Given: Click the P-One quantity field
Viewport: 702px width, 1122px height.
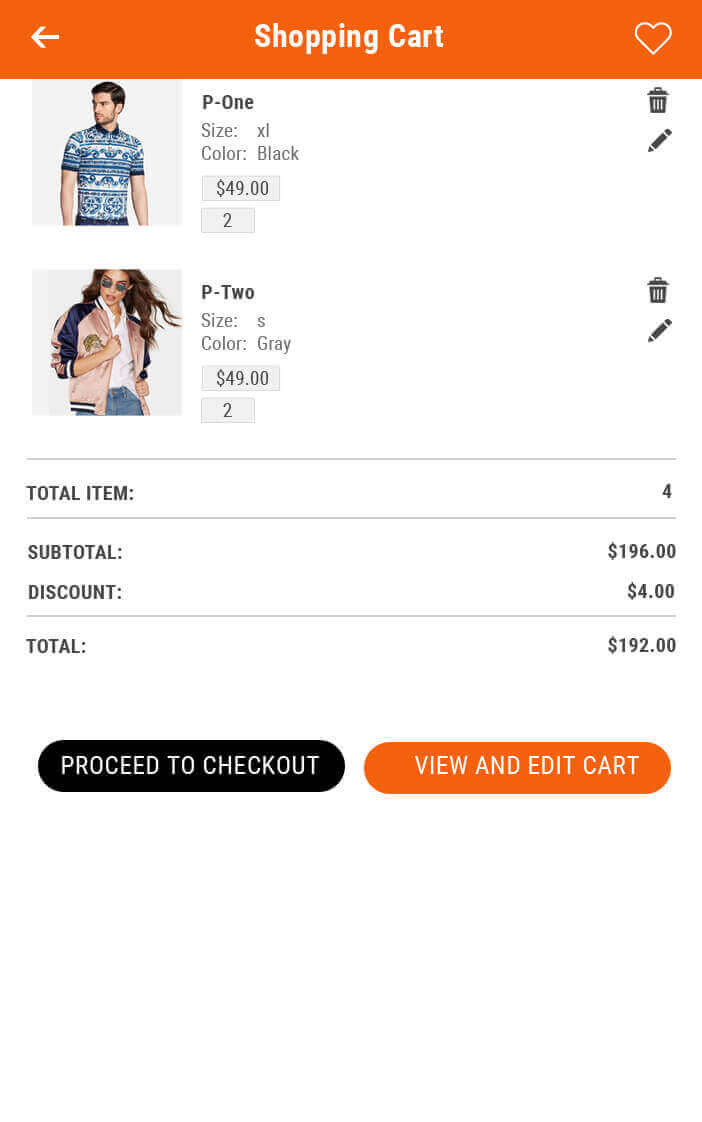Looking at the screenshot, I should [228, 221].
